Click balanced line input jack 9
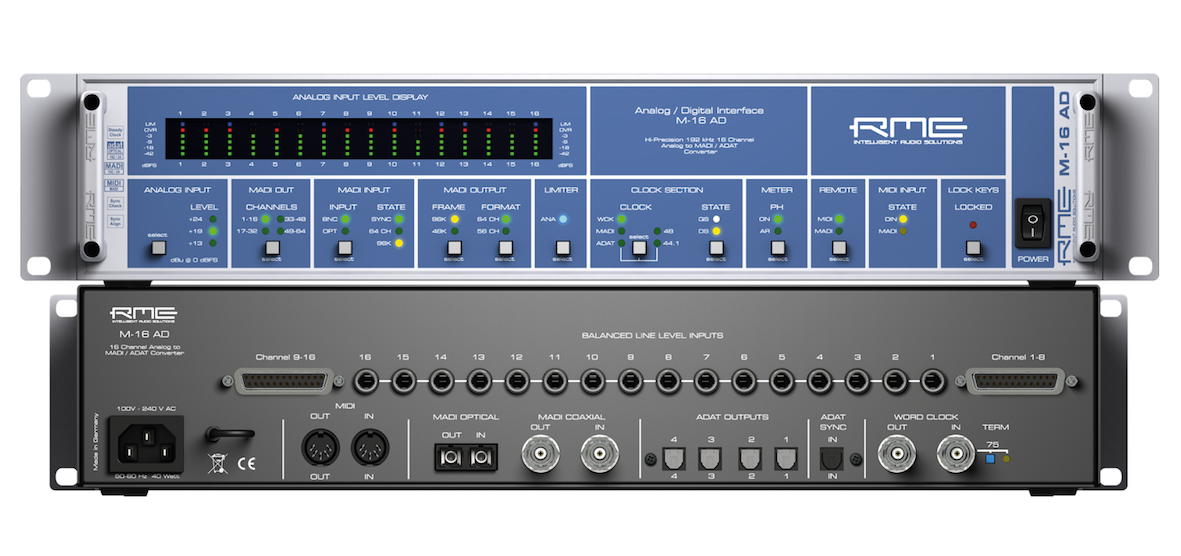Viewport: 1181px width, 556px height. 630,381
